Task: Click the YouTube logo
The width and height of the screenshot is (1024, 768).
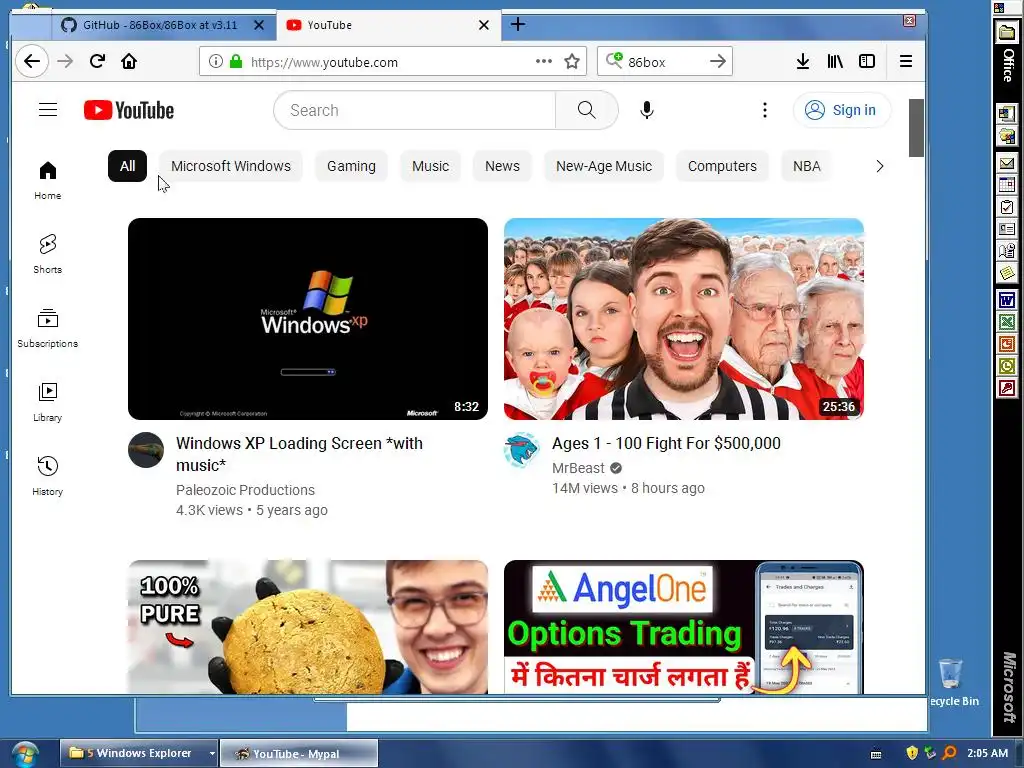Action: [129, 110]
